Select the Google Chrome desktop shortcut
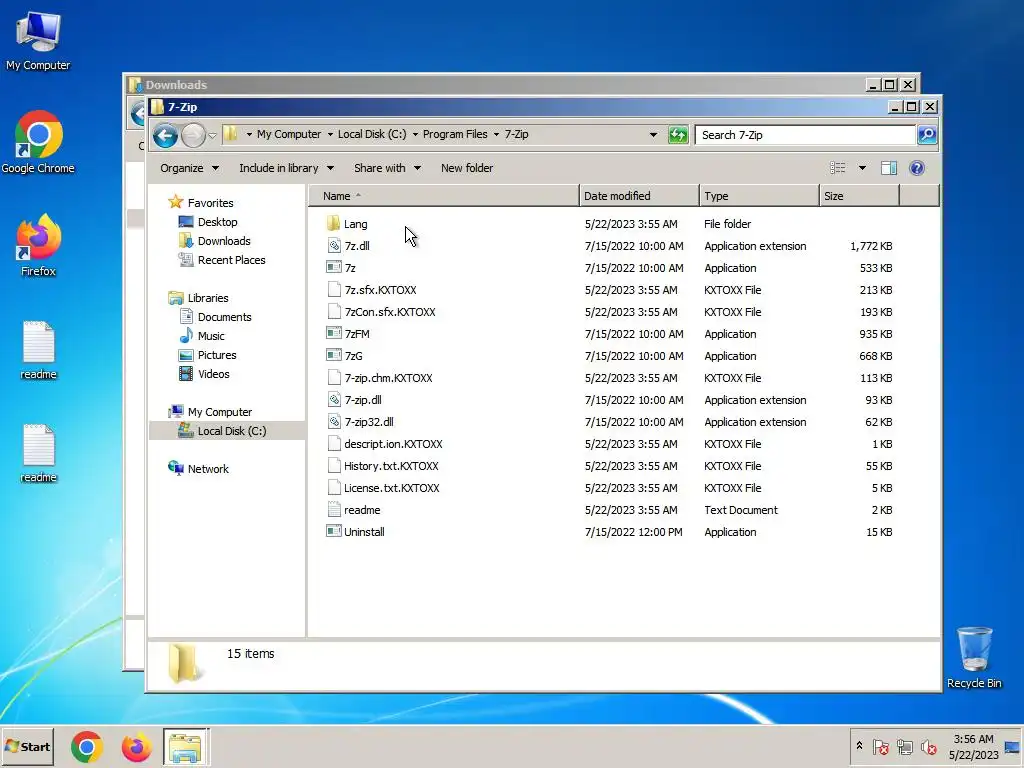Viewport: 1024px width, 768px height. [x=38, y=142]
